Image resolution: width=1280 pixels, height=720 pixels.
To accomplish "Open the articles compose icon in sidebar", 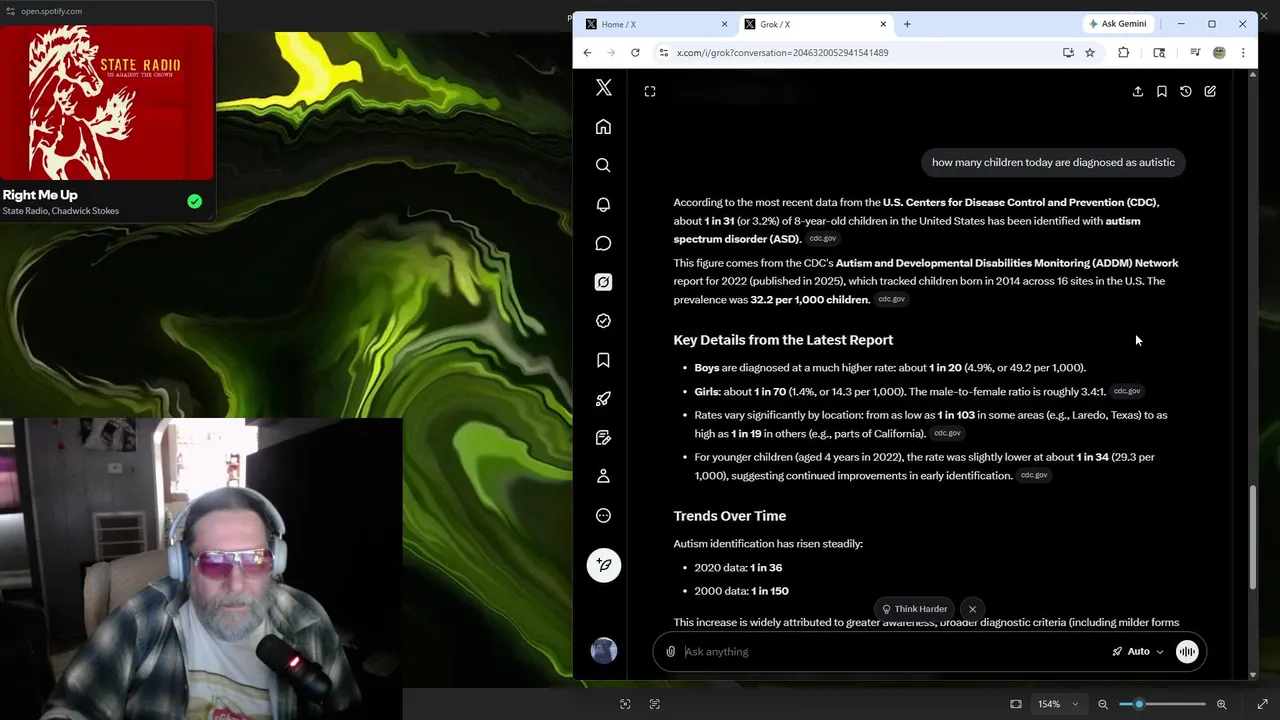I will pyautogui.click(x=603, y=438).
